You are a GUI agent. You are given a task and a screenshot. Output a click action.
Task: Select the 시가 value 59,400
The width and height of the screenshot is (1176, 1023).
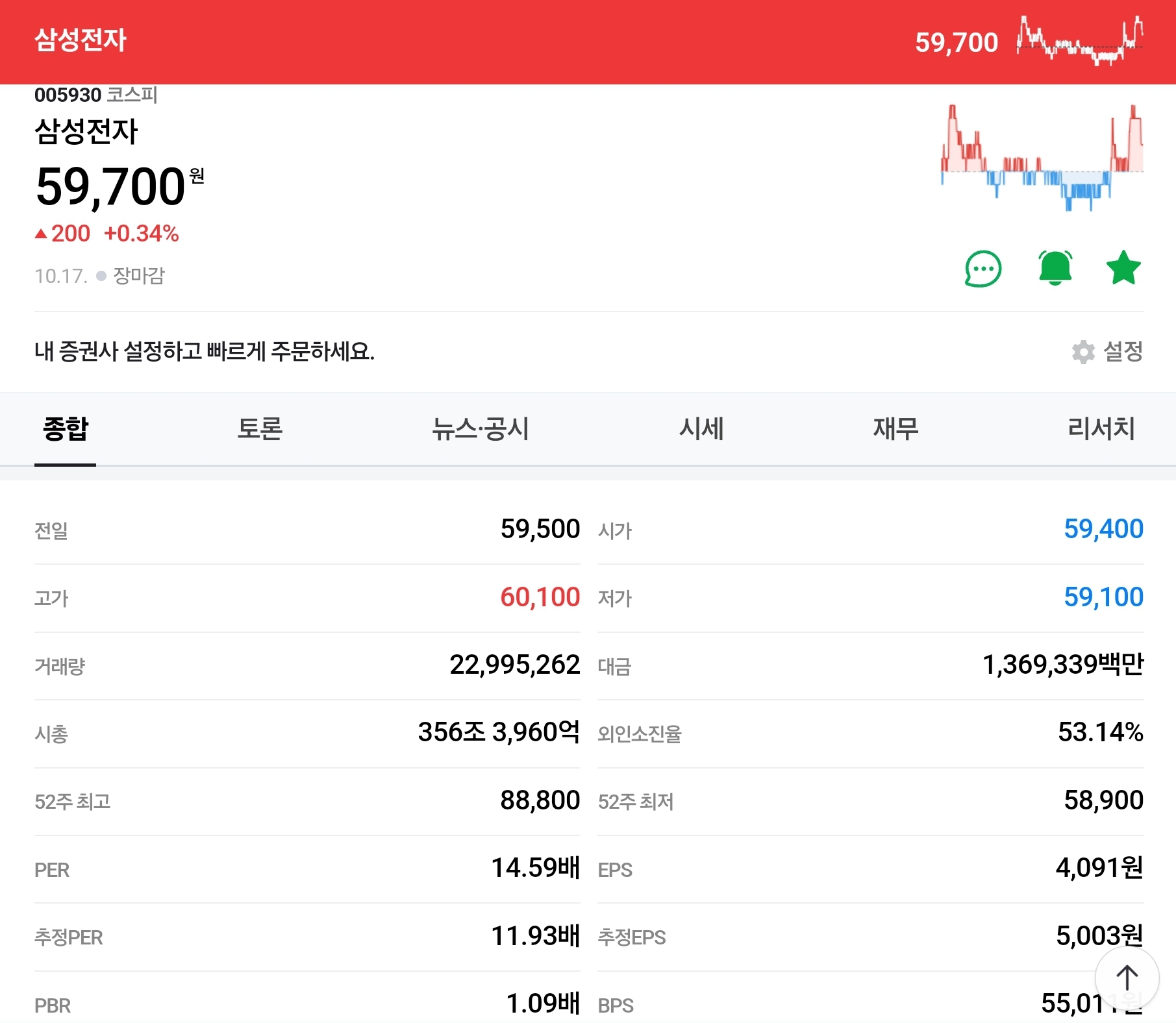[x=1103, y=529]
